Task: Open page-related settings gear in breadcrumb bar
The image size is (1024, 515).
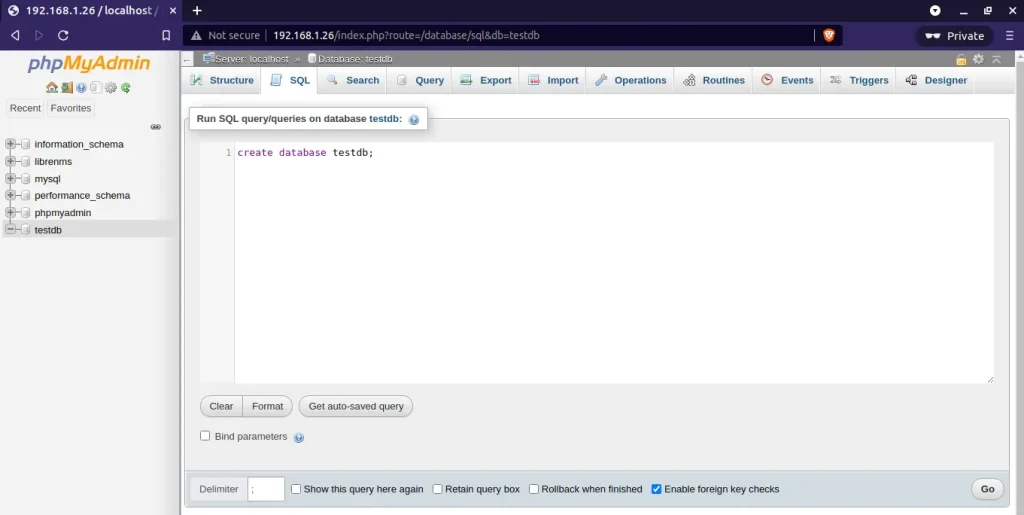Action: click(x=978, y=59)
